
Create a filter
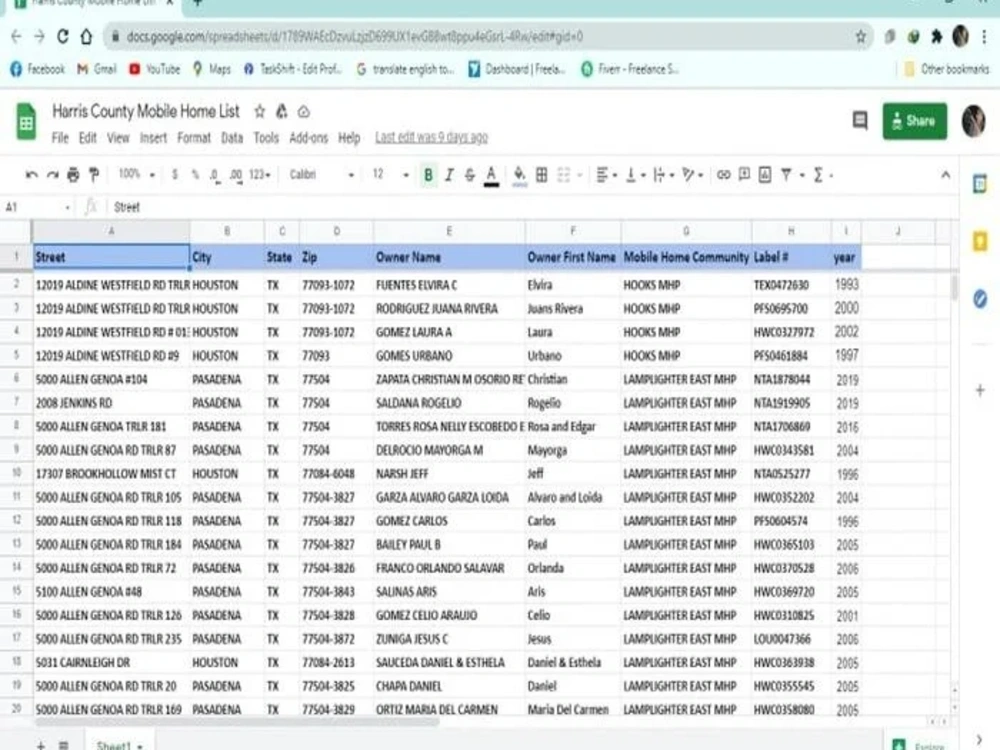point(786,175)
